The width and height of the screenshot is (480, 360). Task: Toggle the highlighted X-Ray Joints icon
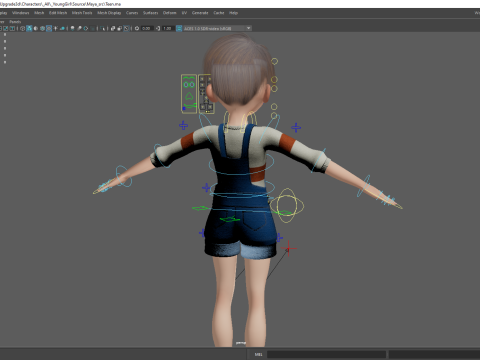click(126, 28)
